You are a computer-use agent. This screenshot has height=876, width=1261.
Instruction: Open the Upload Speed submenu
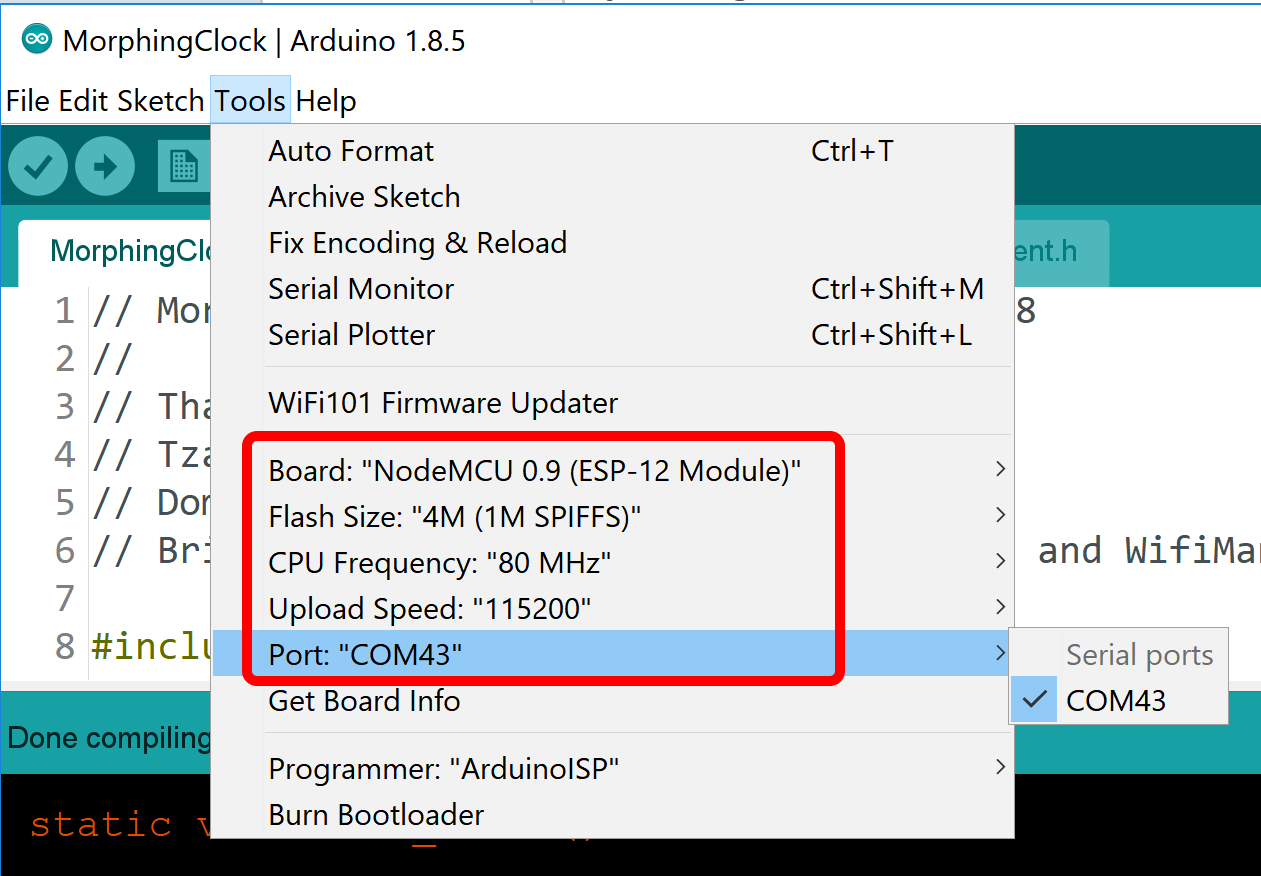coord(430,608)
